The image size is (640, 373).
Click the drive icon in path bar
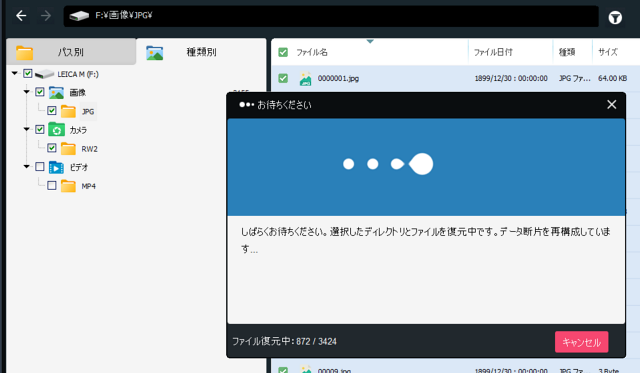click(x=79, y=16)
